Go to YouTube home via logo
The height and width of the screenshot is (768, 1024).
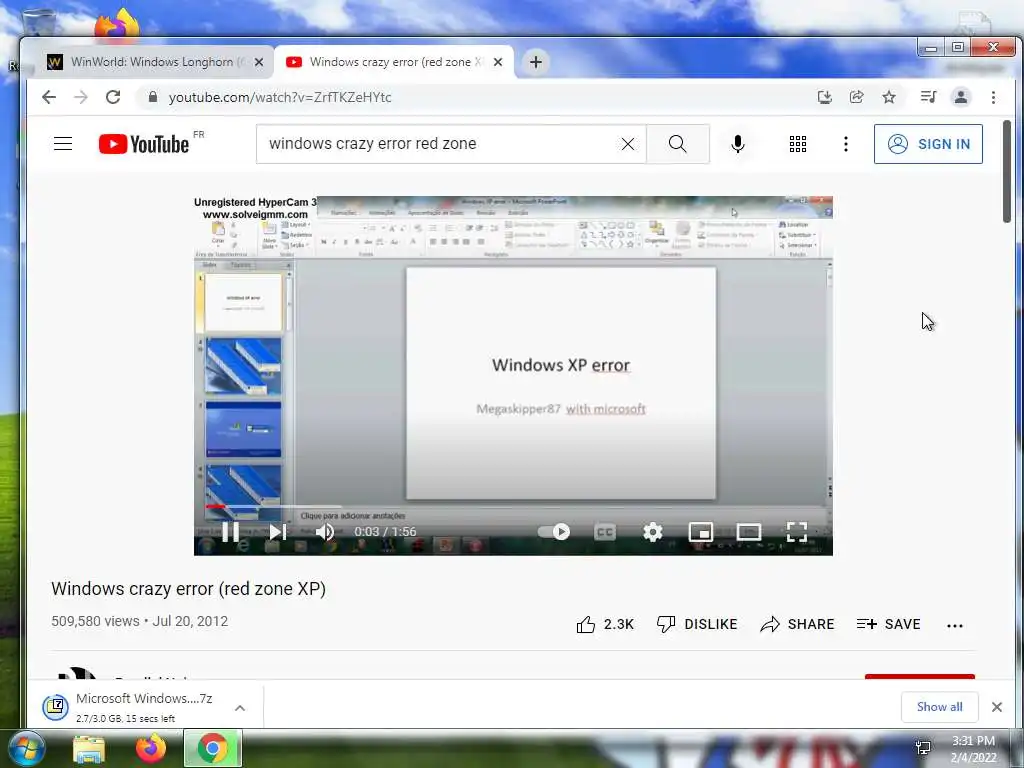tap(144, 144)
